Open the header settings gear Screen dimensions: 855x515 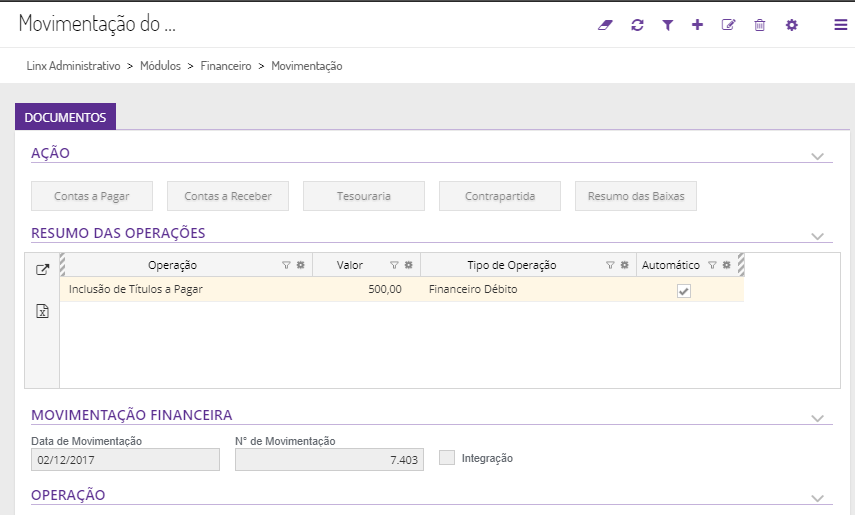point(792,25)
